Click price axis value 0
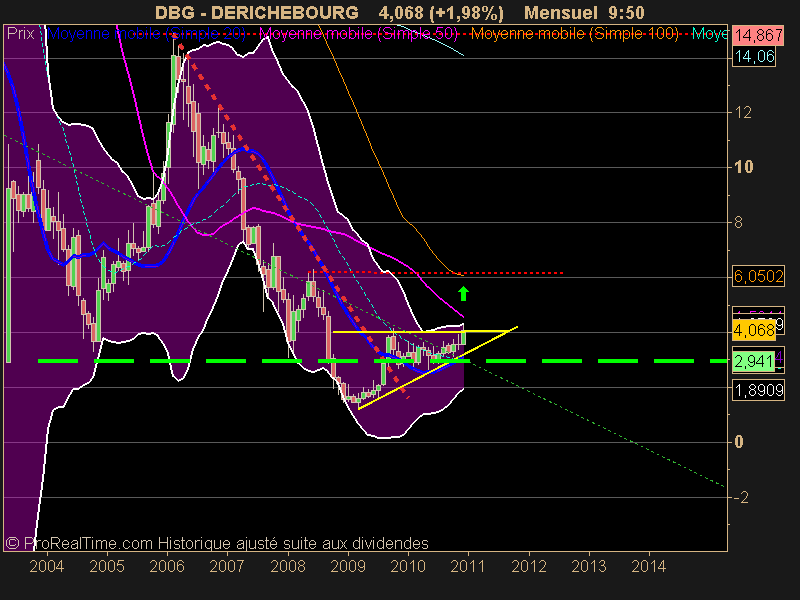 pyautogui.click(x=738, y=442)
